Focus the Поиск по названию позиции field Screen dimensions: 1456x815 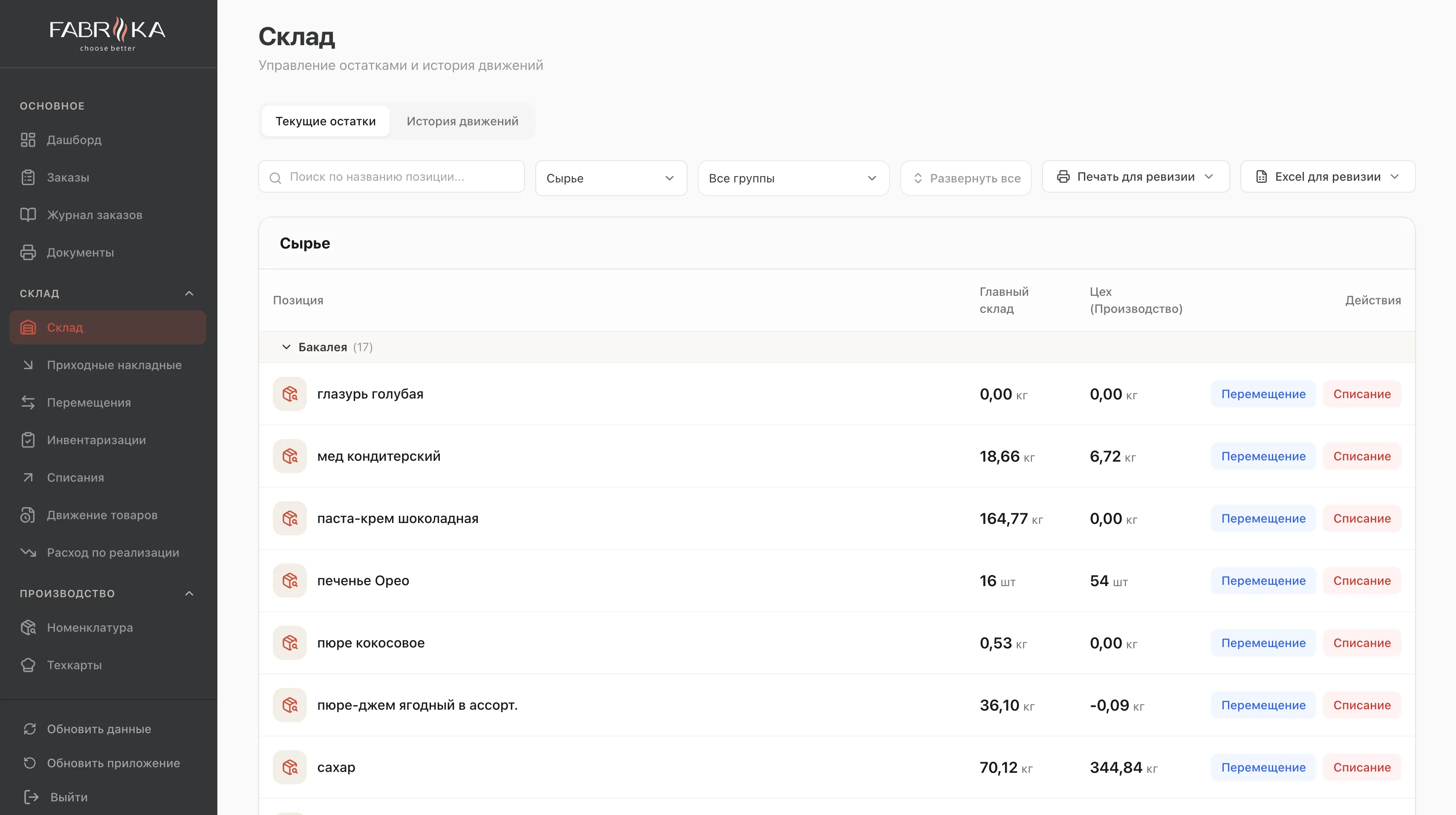[391, 177]
